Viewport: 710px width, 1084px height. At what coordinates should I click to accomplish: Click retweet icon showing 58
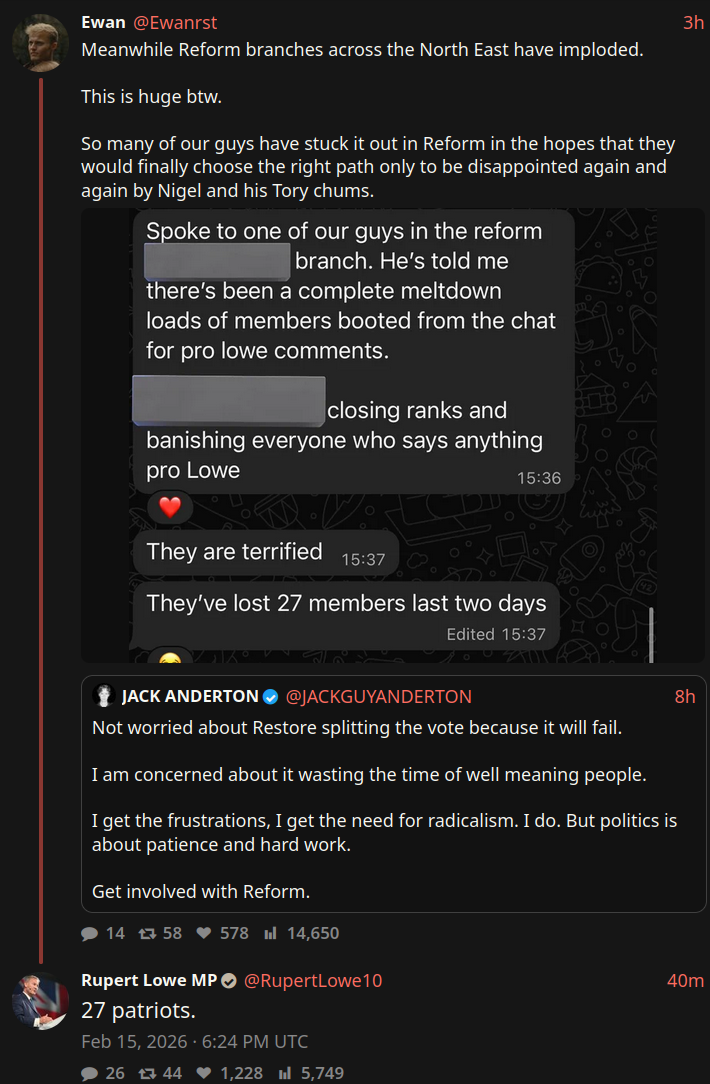coord(147,933)
